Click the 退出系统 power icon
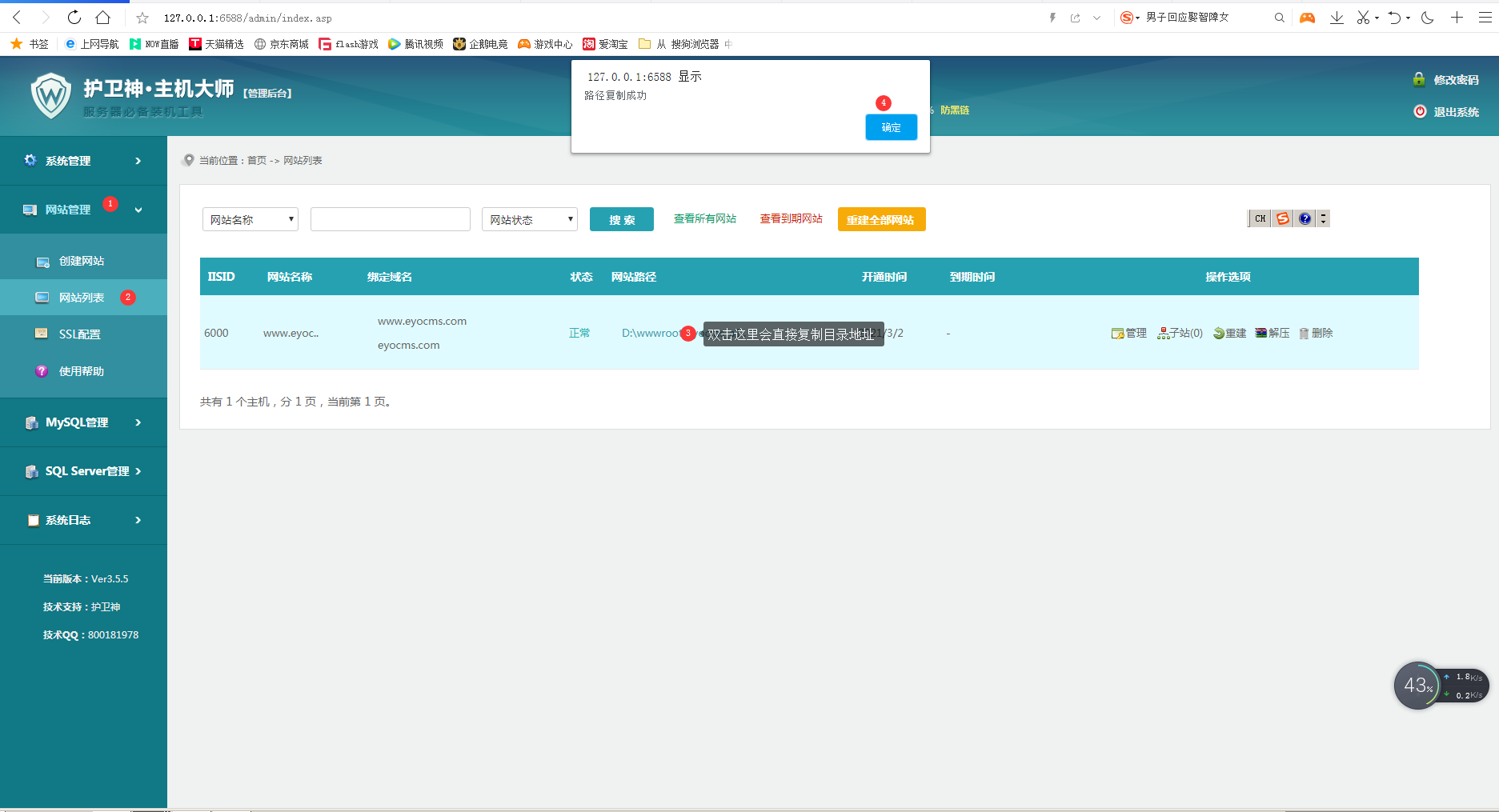Screen dimensions: 1499x812 pyautogui.click(x=1420, y=111)
